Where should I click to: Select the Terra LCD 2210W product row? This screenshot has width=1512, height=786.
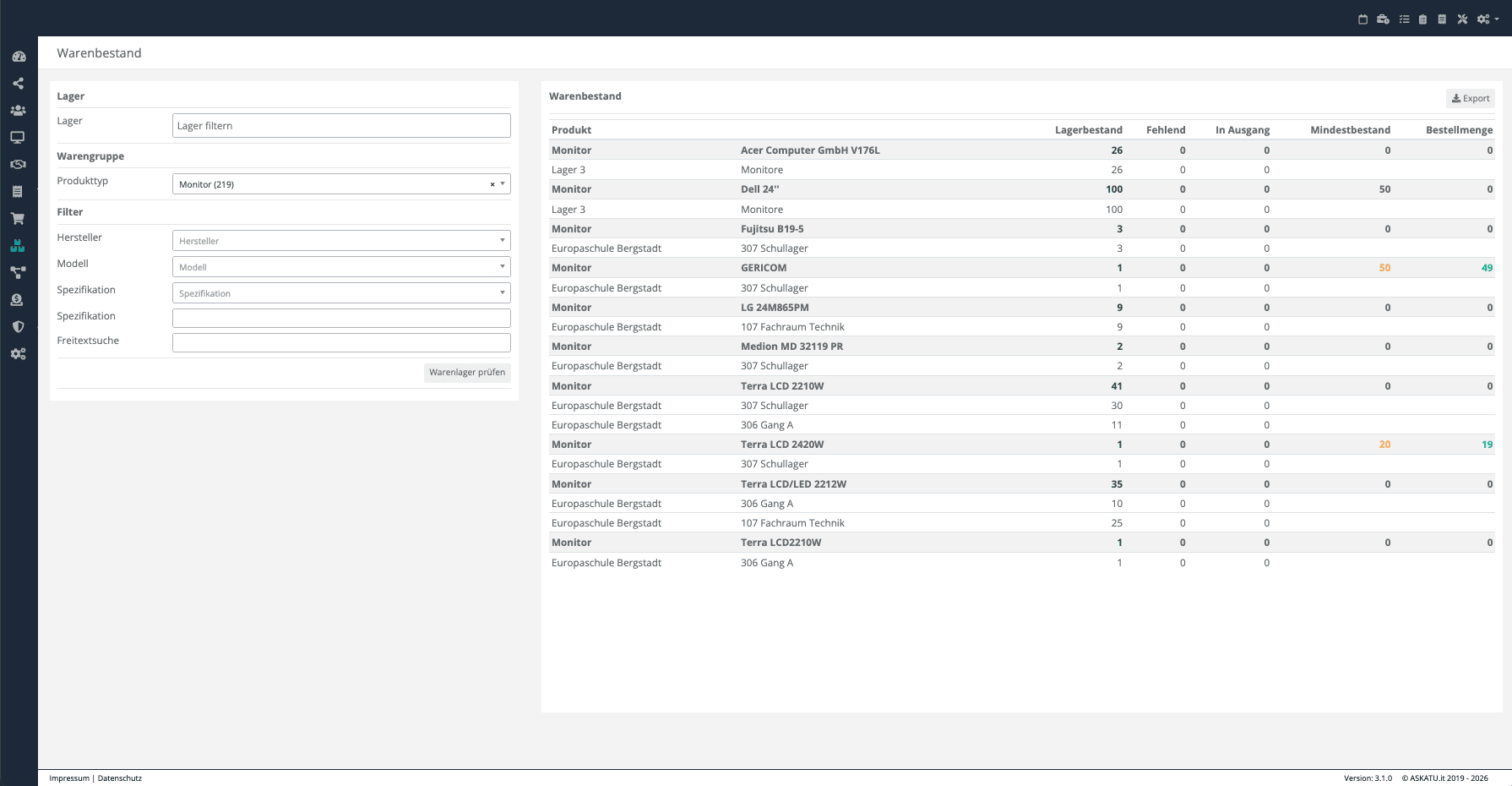(1022, 386)
